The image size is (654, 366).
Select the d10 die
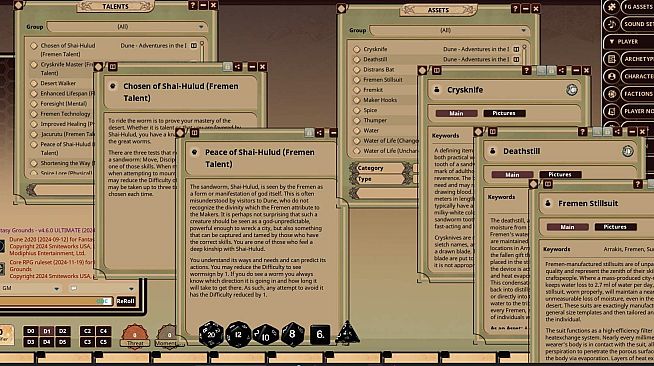[266, 335]
